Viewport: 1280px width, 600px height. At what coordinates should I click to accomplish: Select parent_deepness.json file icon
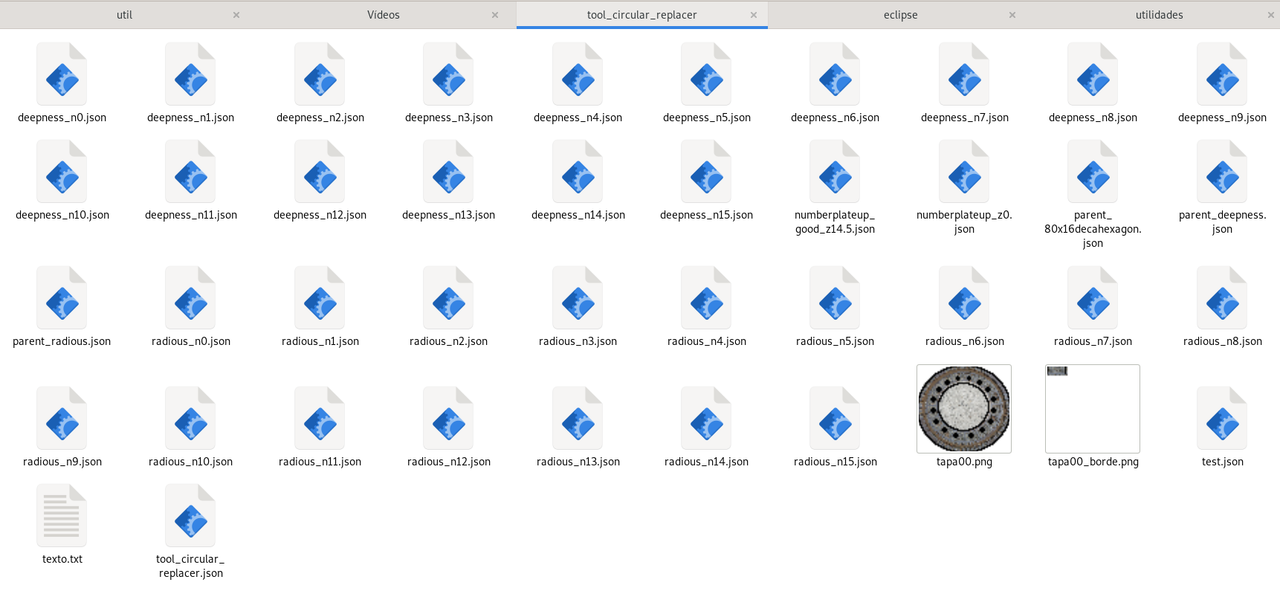[x=1222, y=171]
